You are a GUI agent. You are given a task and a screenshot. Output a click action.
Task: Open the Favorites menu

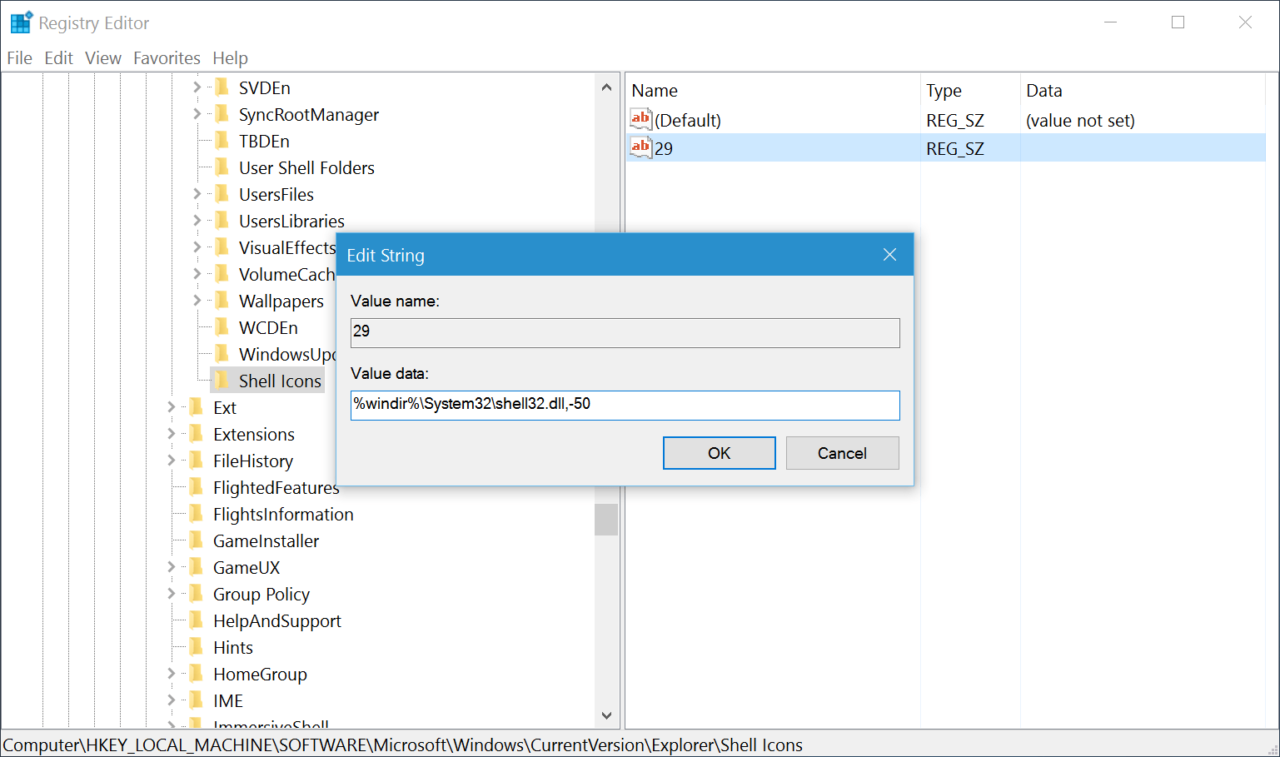coord(166,58)
